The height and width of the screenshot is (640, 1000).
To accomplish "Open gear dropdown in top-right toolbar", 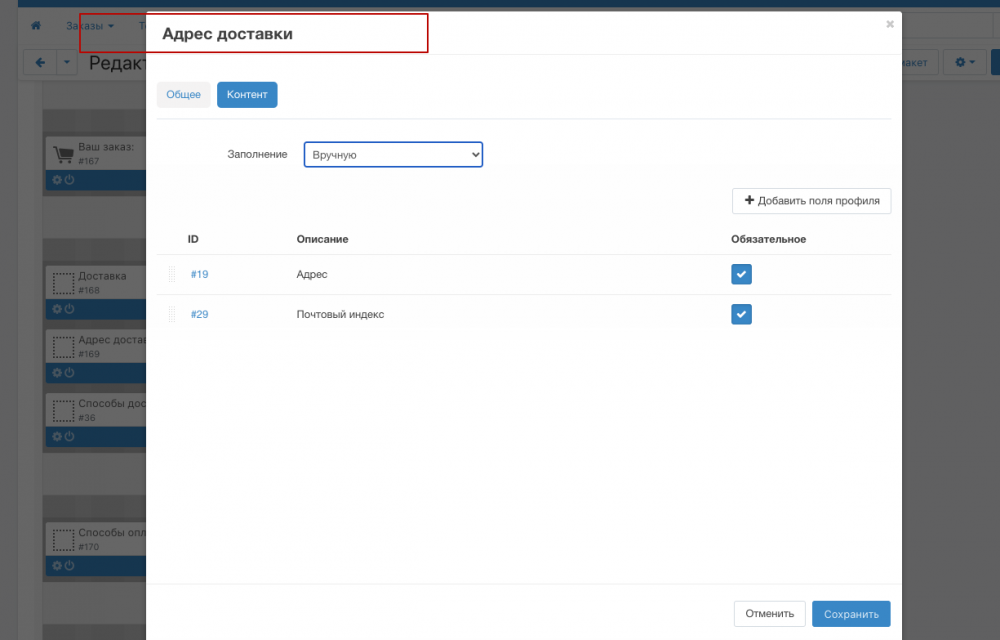I will coord(965,63).
